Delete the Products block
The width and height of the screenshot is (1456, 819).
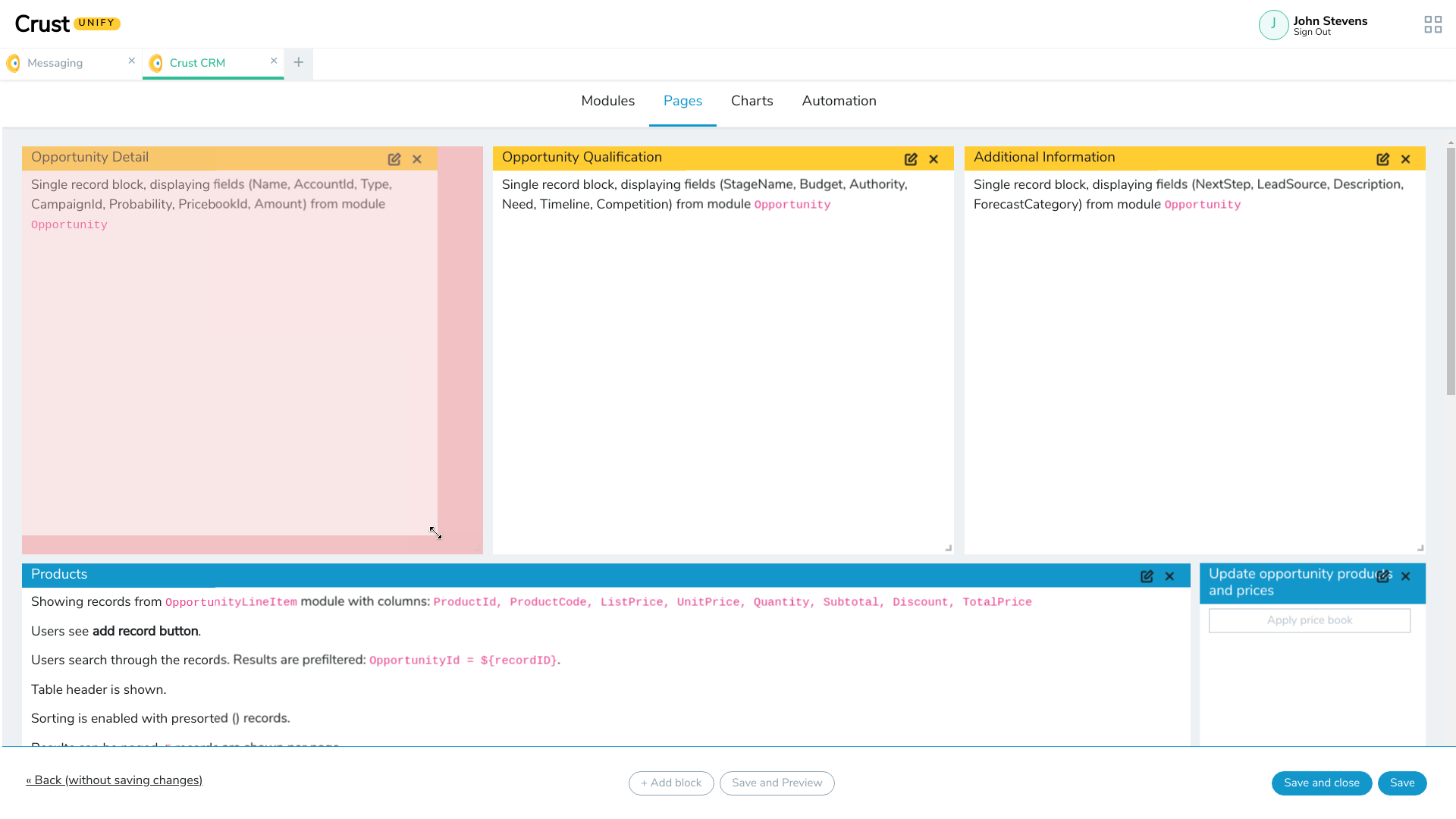(1169, 576)
